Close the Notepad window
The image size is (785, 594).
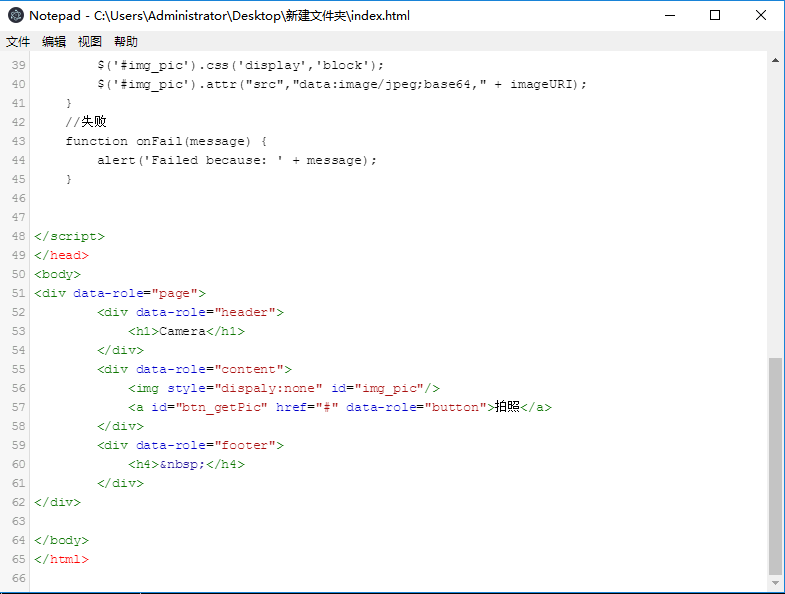pos(760,16)
